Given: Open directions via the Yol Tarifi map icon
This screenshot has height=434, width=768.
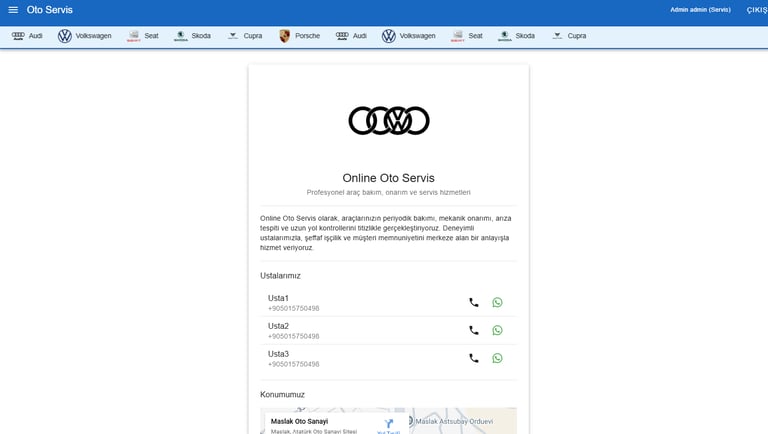Looking at the screenshot, I should pyautogui.click(x=388, y=425).
